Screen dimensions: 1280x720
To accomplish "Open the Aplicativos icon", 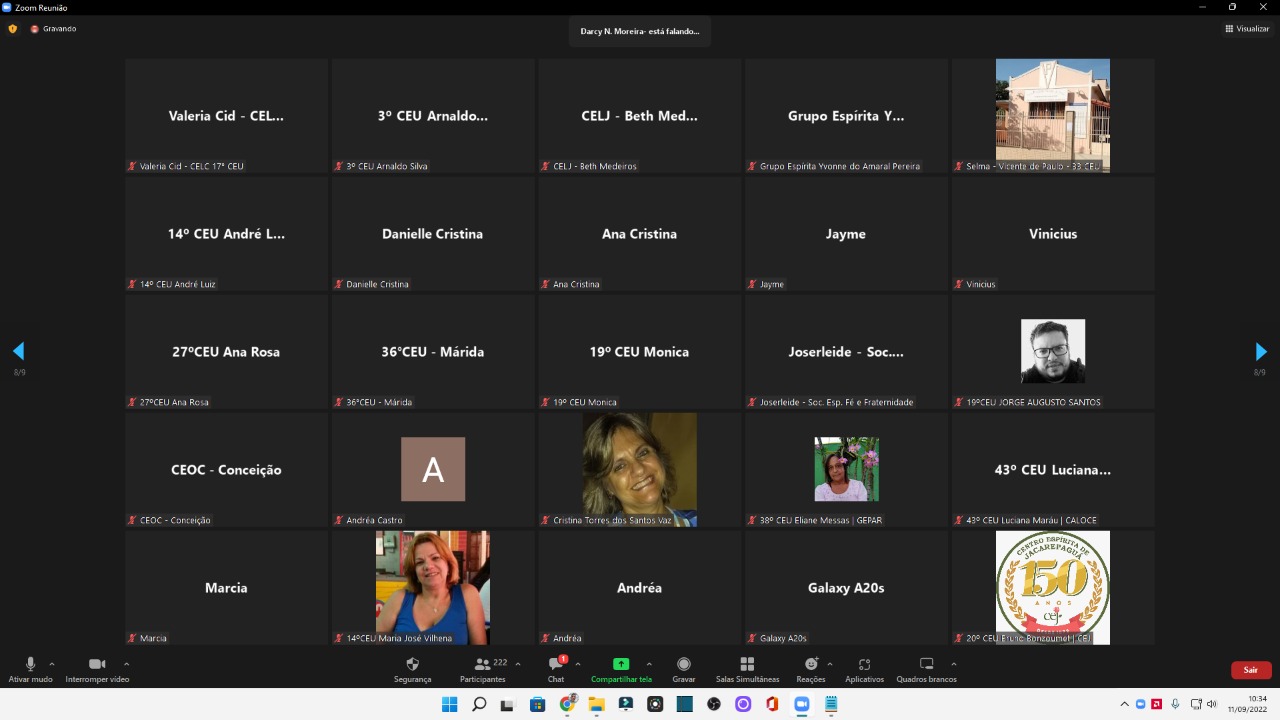I will pyautogui.click(x=864, y=665).
